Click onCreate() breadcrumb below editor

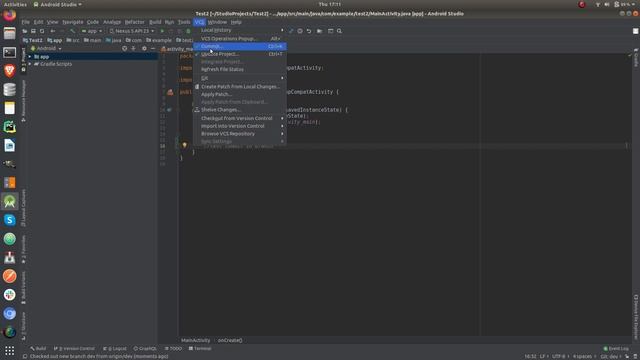(230, 340)
